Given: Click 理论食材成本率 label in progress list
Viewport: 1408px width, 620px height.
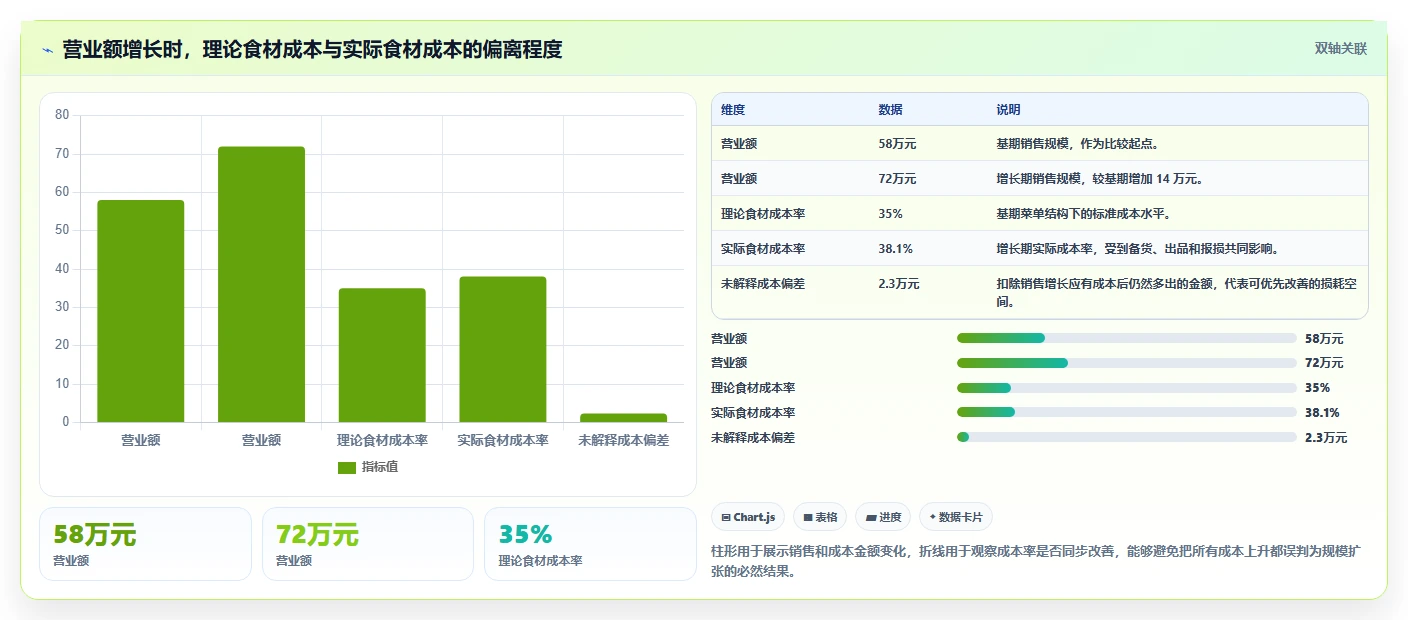Looking at the screenshot, I should point(753,388).
